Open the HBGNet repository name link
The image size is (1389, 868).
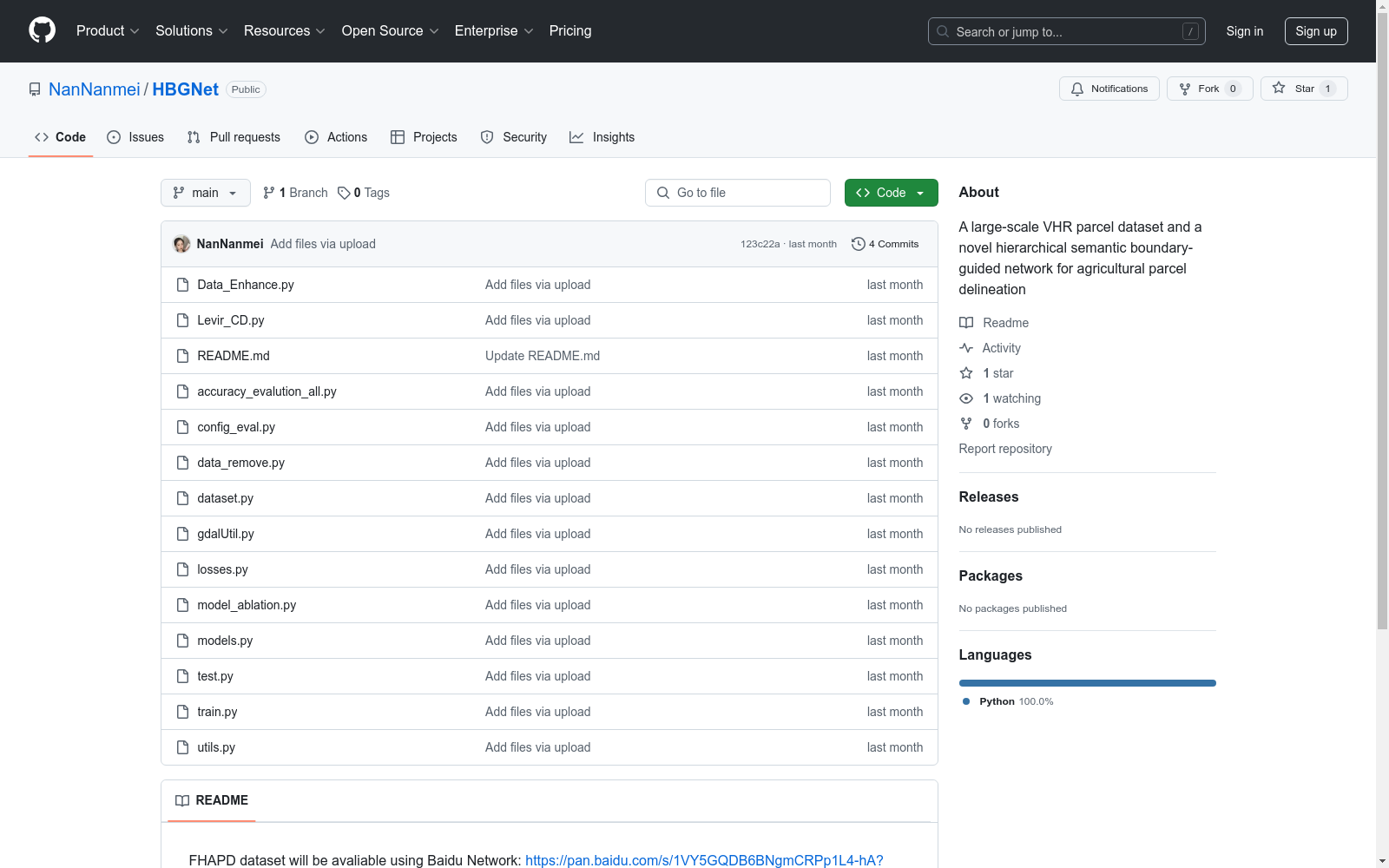click(x=186, y=89)
